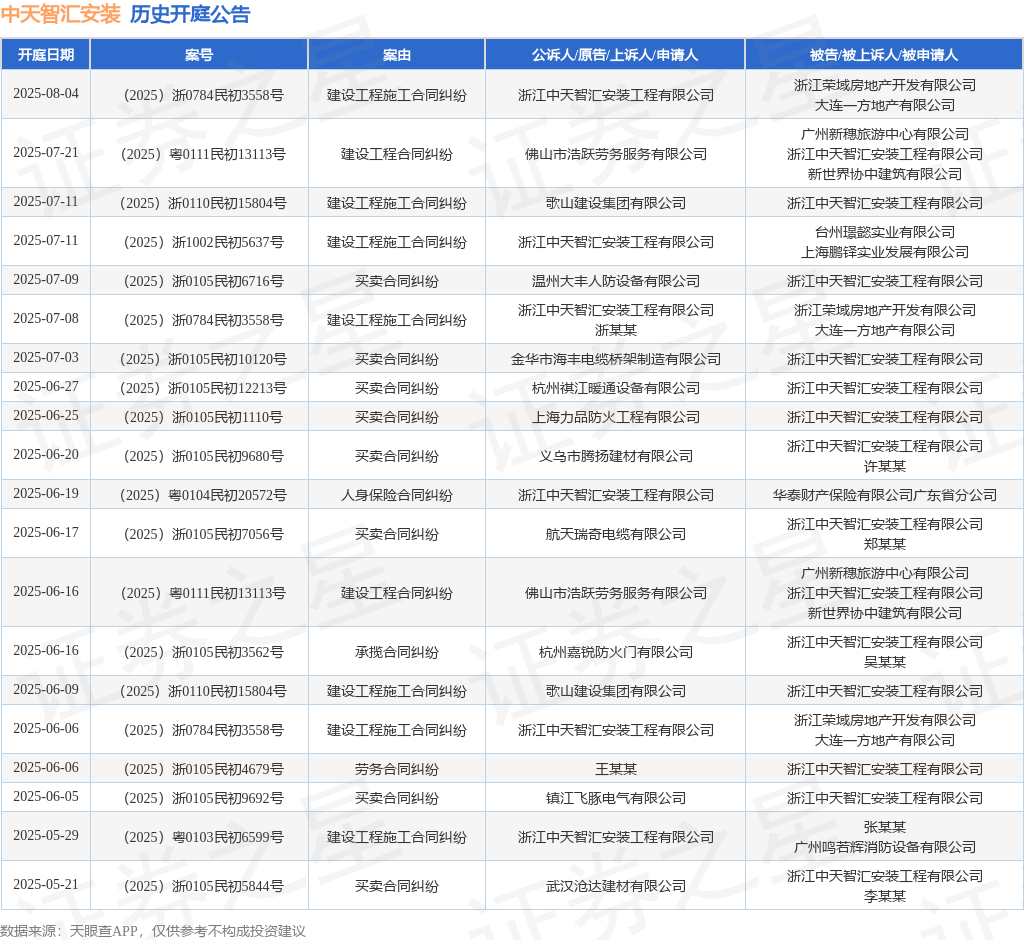This screenshot has height=940, width=1024.
Task: Click the 中天智汇安装 title text
Action: [61, 14]
